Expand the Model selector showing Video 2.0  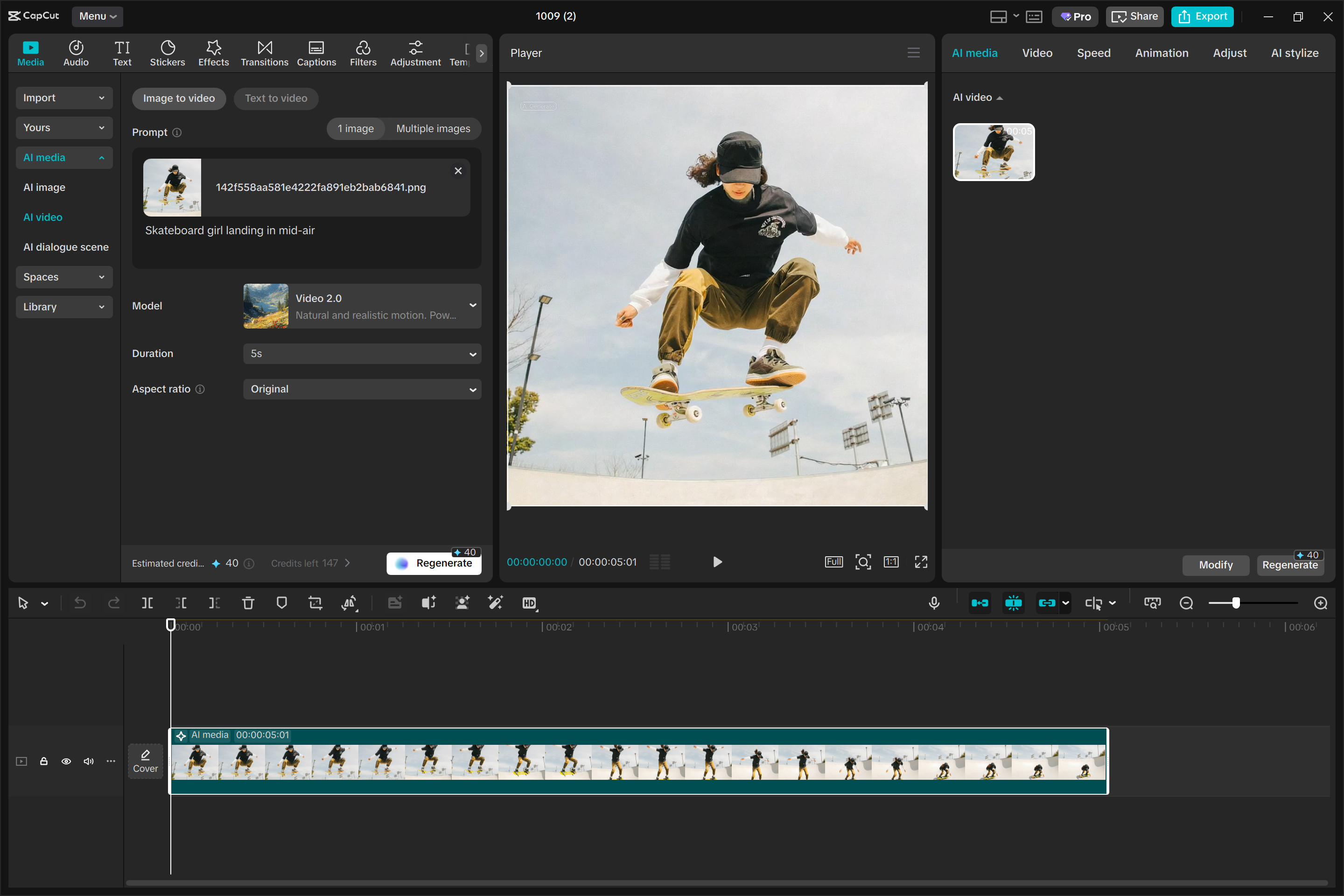pos(362,306)
